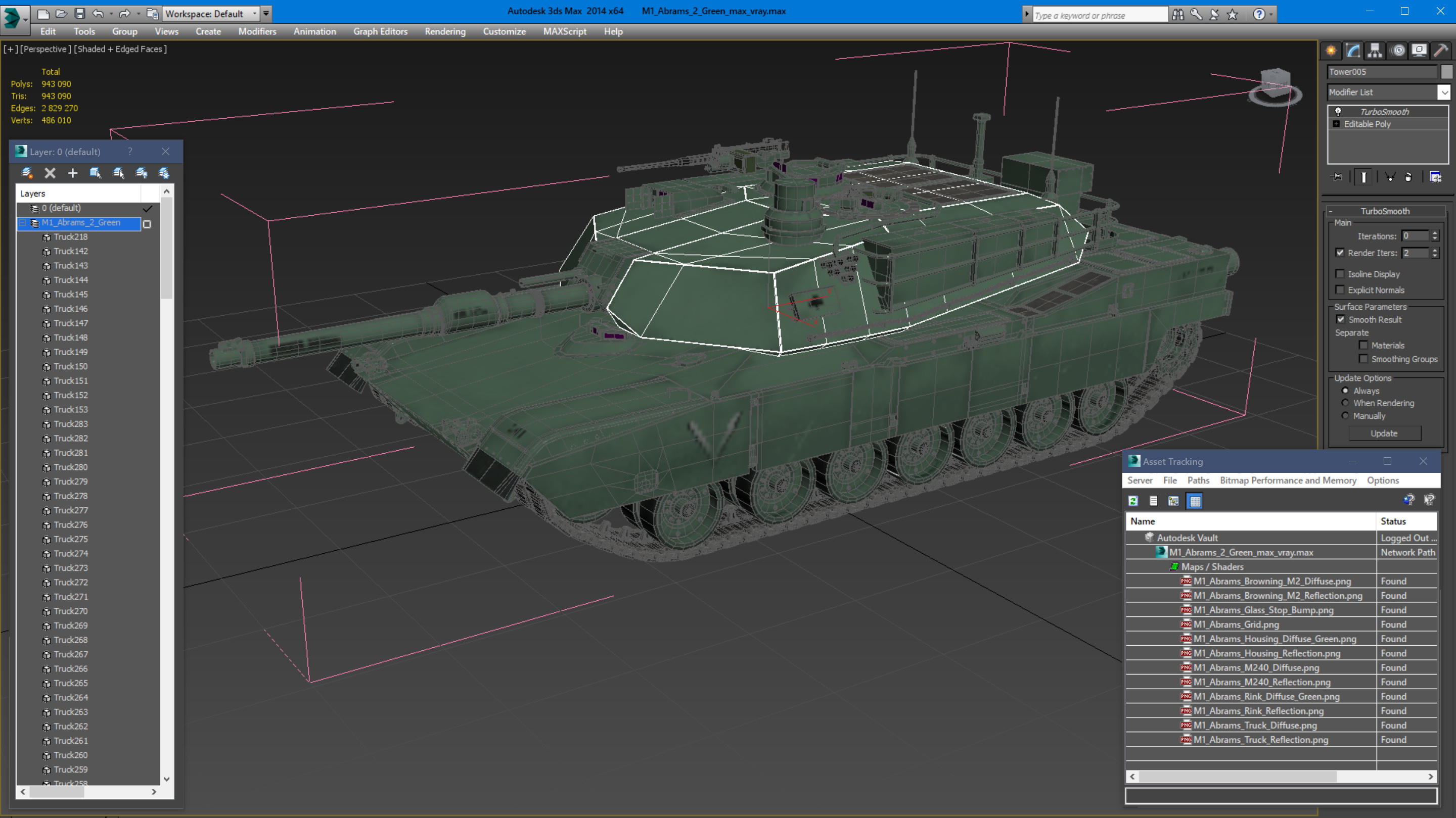Click the Pin Stack icon
1456x818 pixels.
tap(1337, 177)
